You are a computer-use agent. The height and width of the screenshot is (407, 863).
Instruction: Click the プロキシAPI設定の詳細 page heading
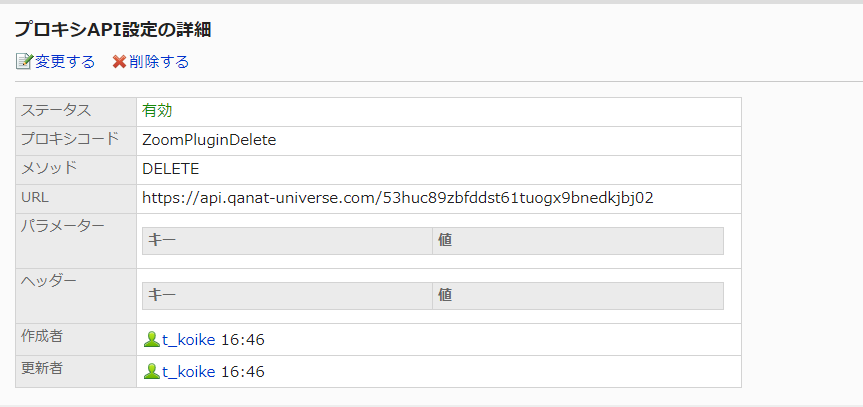112,30
